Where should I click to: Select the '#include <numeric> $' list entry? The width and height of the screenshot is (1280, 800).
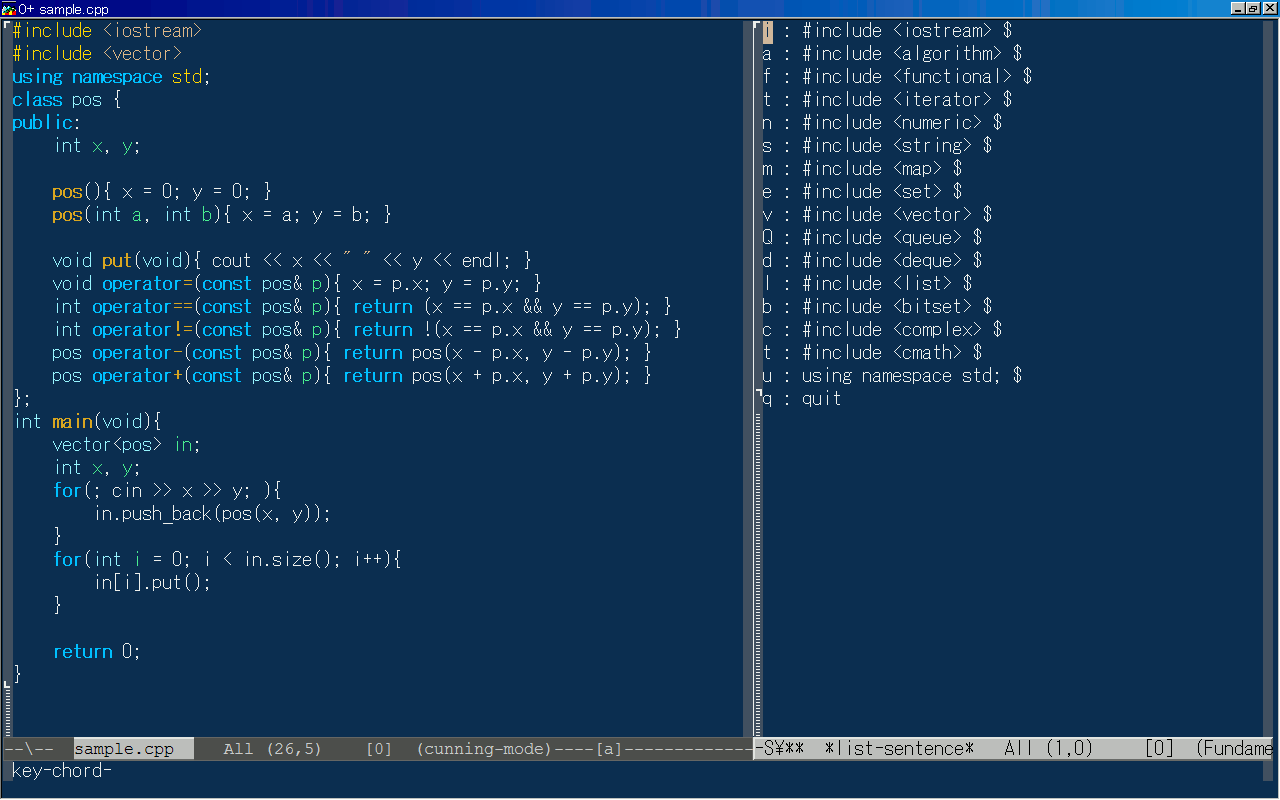tap(883, 123)
